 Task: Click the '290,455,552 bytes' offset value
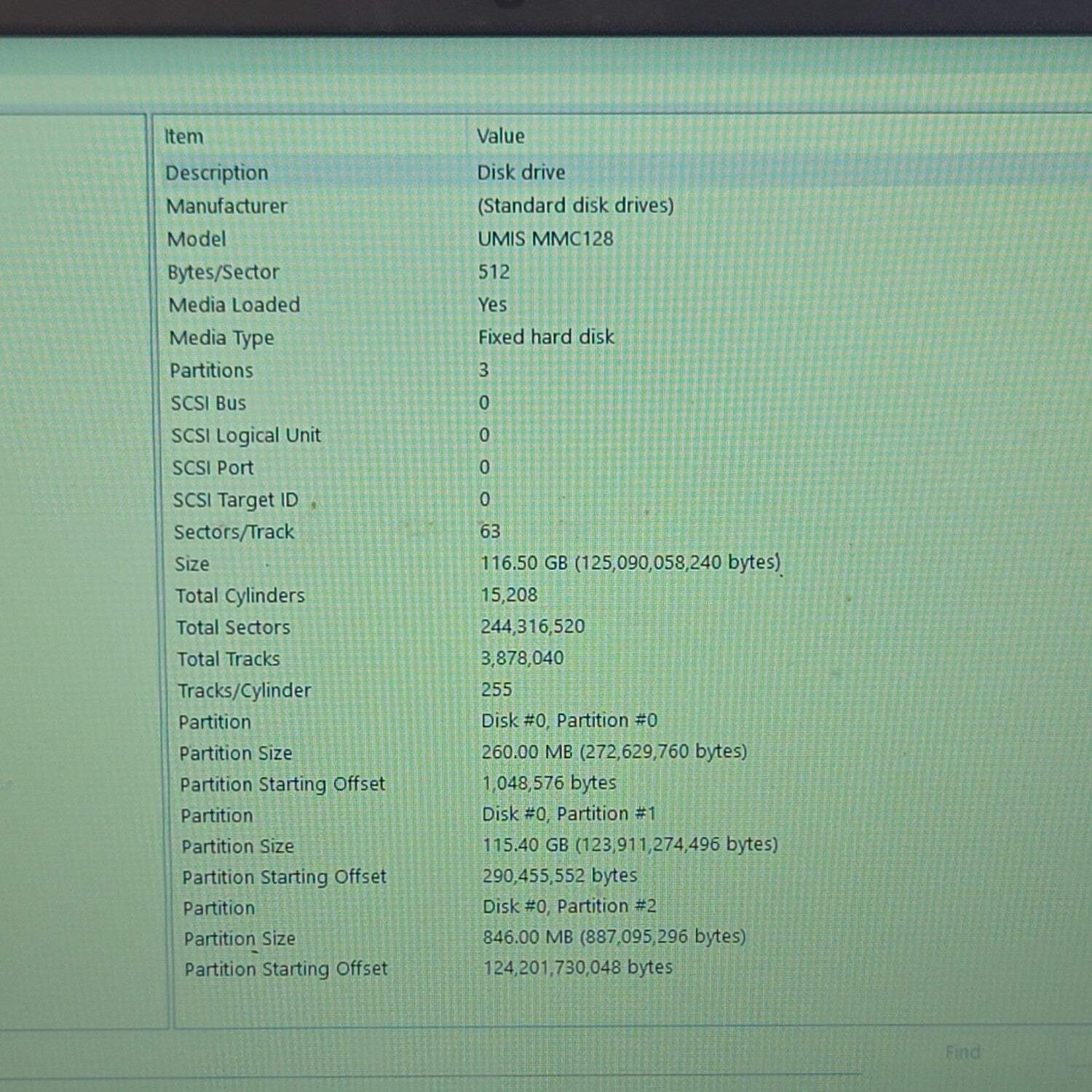(560, 876)
